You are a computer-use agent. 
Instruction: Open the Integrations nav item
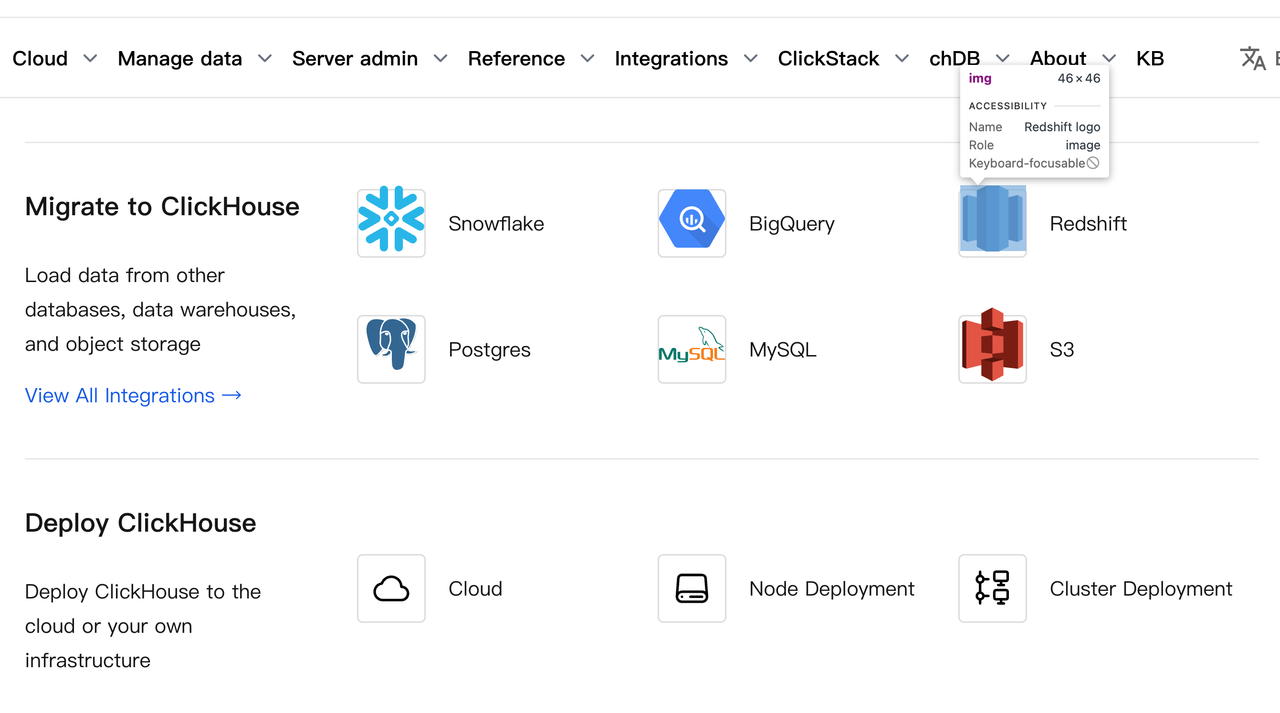(x=671, y=59)
